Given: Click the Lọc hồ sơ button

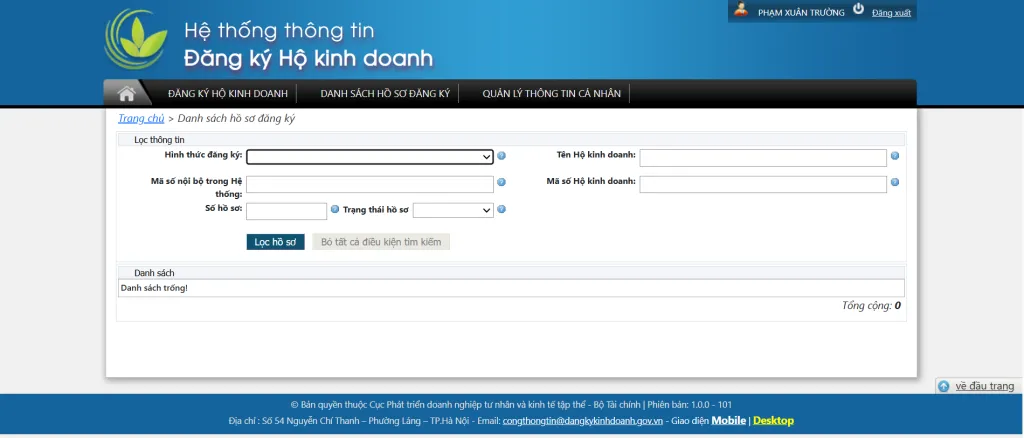Looking at the screenshot, I should (x=275, y=242).
